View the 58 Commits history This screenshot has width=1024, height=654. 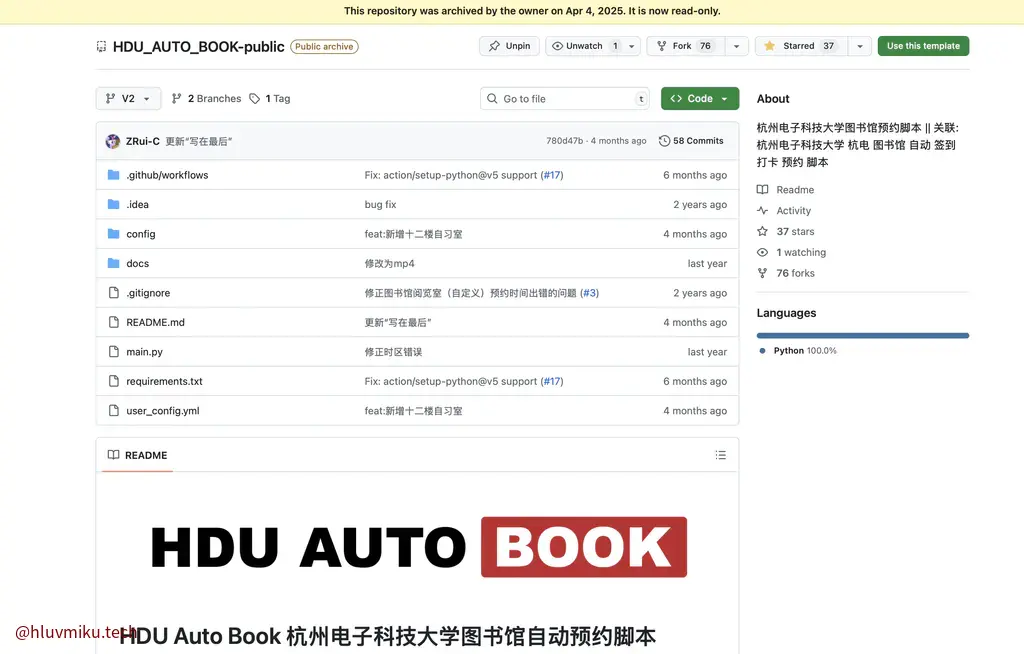point(692,140)
